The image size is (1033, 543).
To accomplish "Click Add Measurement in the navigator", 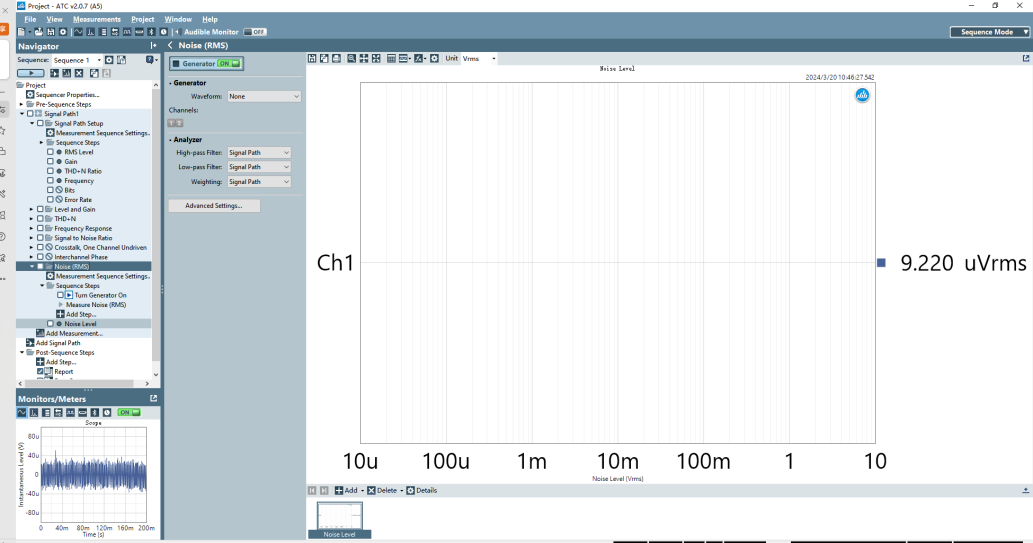I will click(74, 333).
